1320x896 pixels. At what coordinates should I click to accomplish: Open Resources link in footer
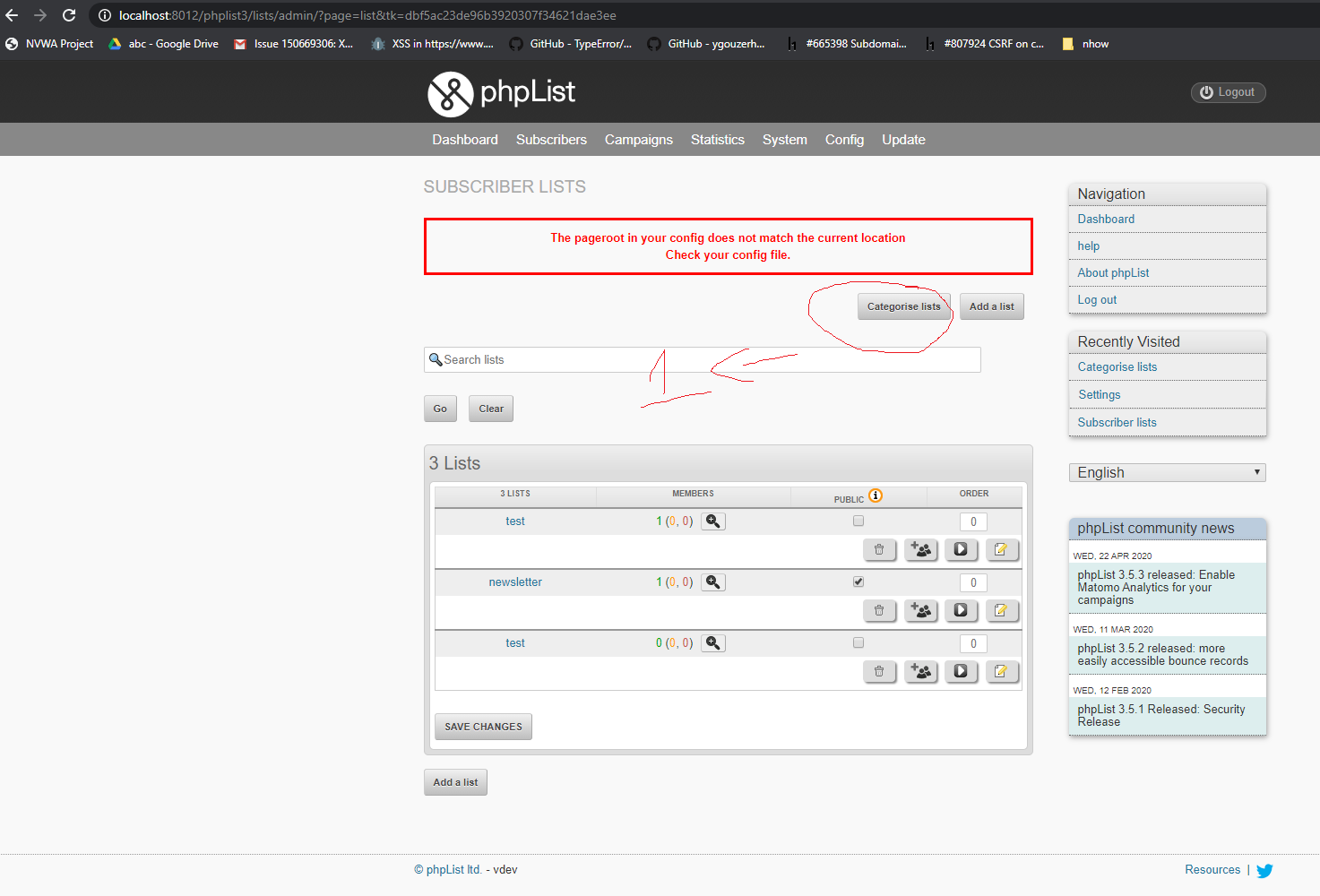pyautogui.click(x=1212, y=870)
